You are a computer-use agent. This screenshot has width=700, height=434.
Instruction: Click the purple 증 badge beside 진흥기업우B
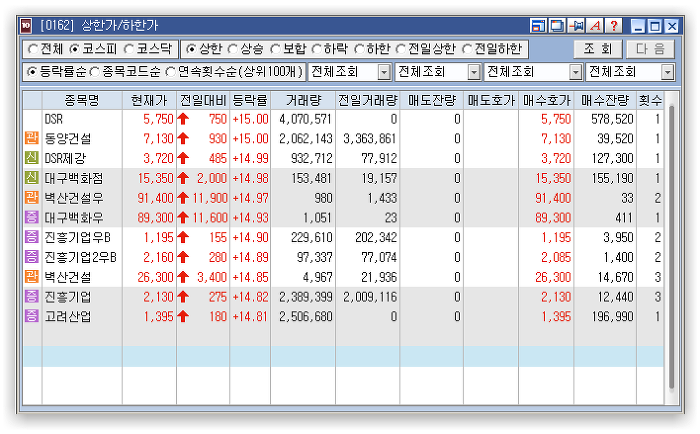click(32, 237)
